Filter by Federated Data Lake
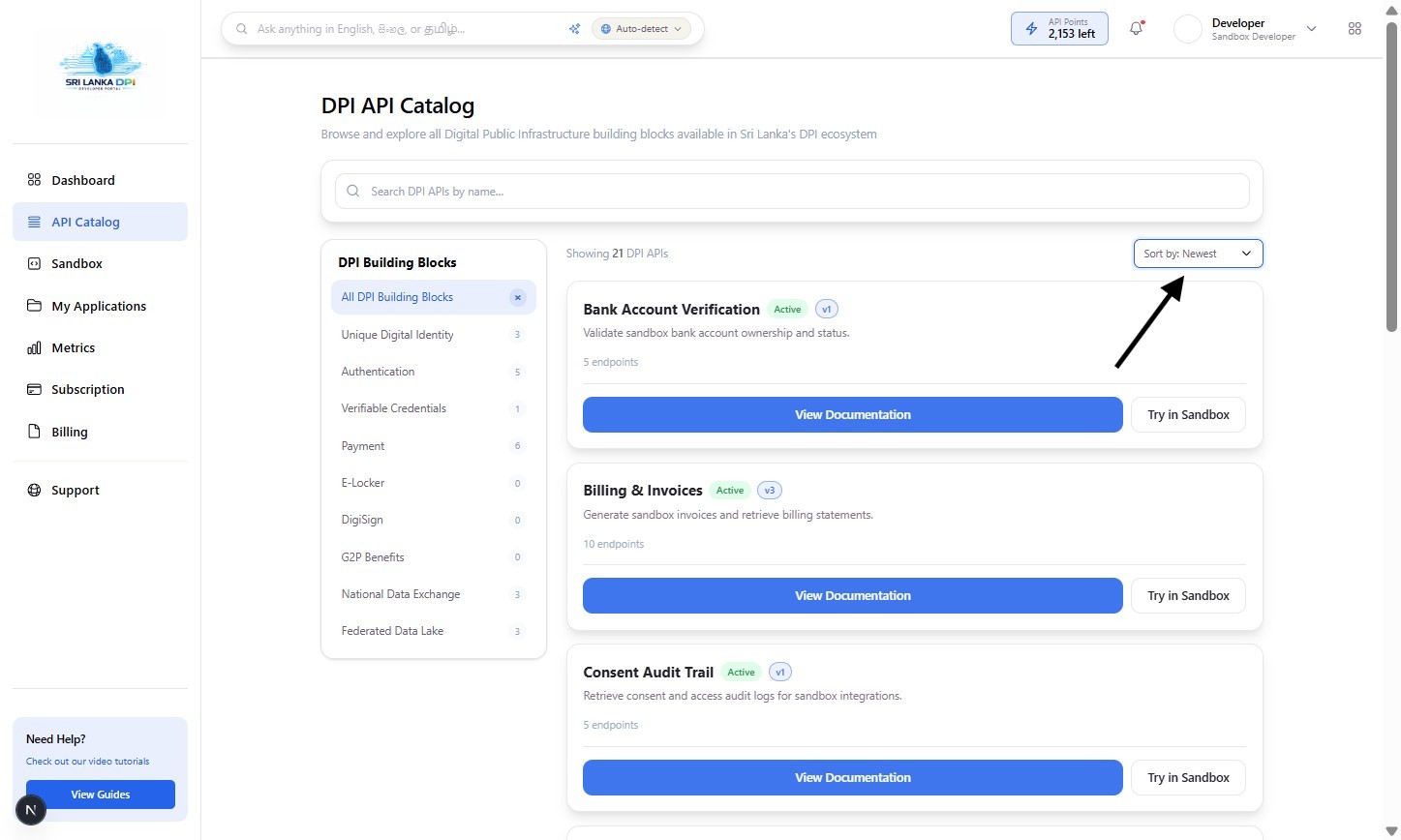Viewport: 1401px width, 840px height. pos(434,631)
